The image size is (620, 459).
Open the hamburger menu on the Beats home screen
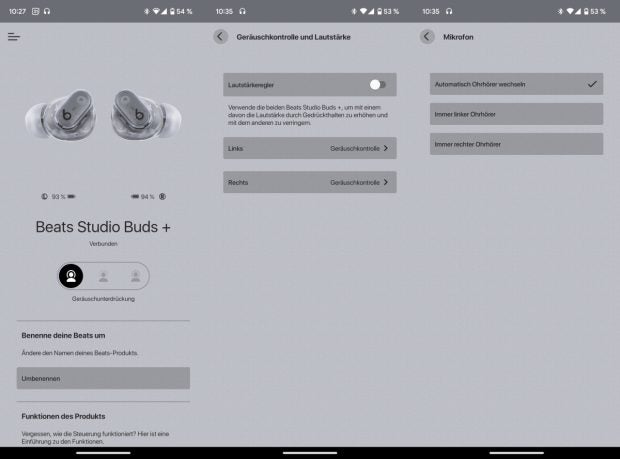coord(14,37)
